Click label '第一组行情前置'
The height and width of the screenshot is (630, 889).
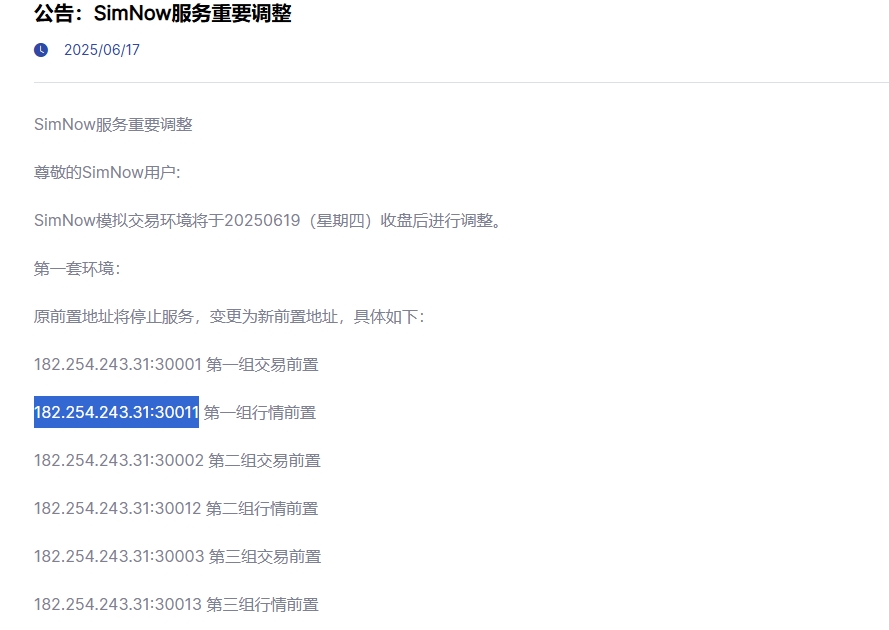point(260,413)
